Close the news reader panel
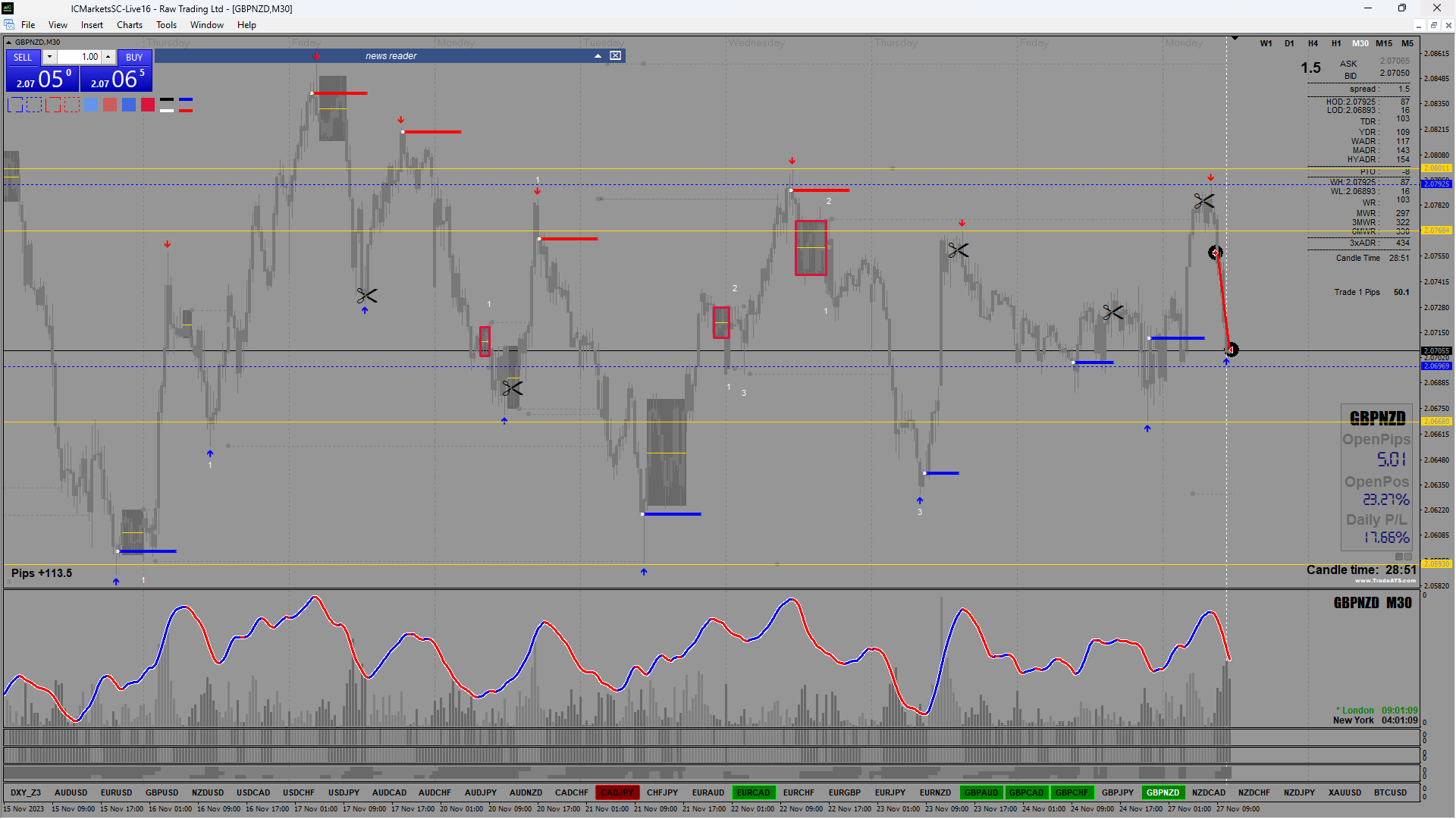Screen dimensions: 1456x819 coord(616,55)
